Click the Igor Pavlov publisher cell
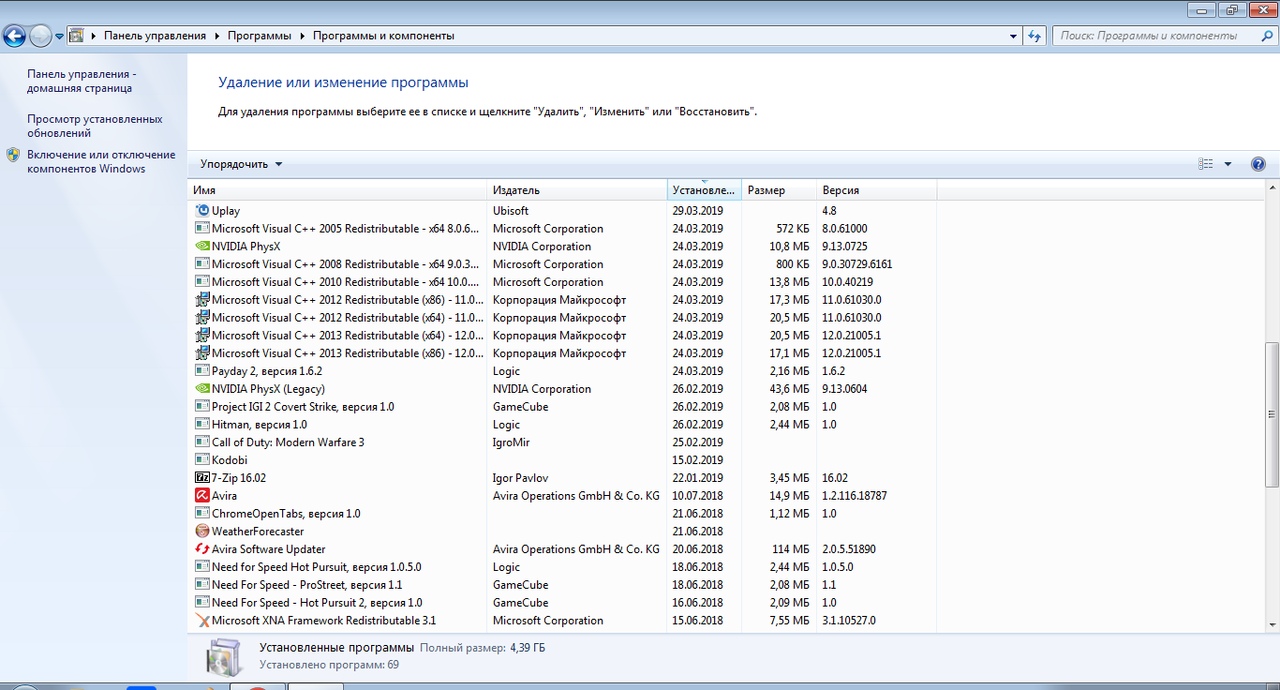The width and height of the screenshot is (1280, 690). (x=520, y=478)
